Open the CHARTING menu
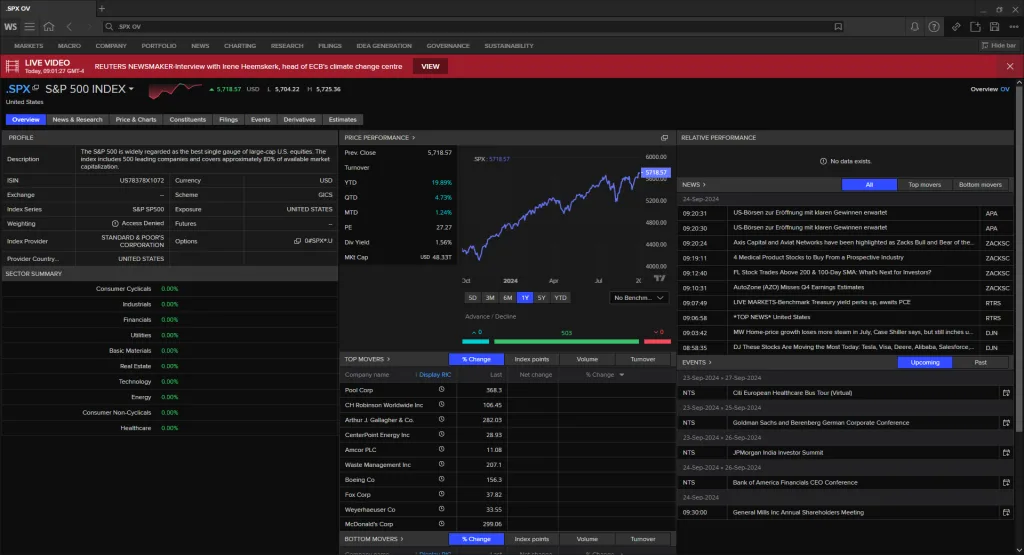The height and width of the screenshot is (555, 1024). coord(240,46)
